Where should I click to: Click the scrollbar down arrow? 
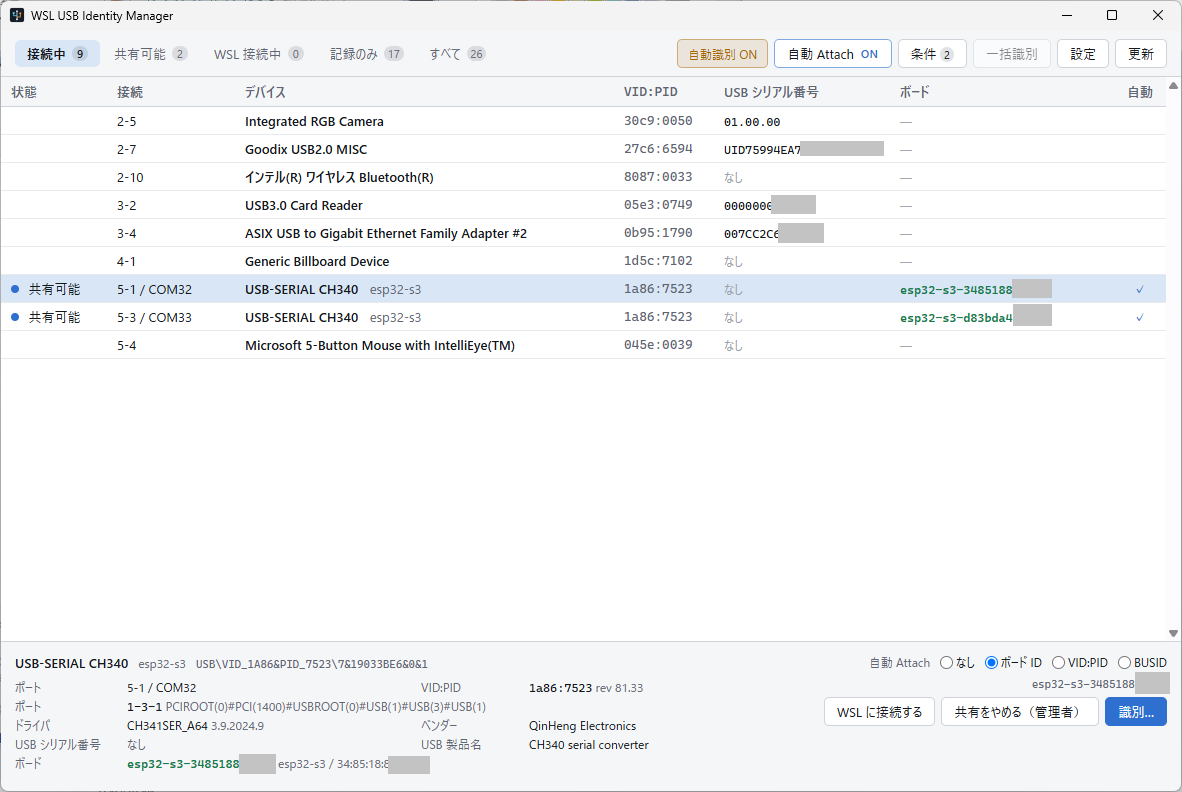tap(1173, 634)
